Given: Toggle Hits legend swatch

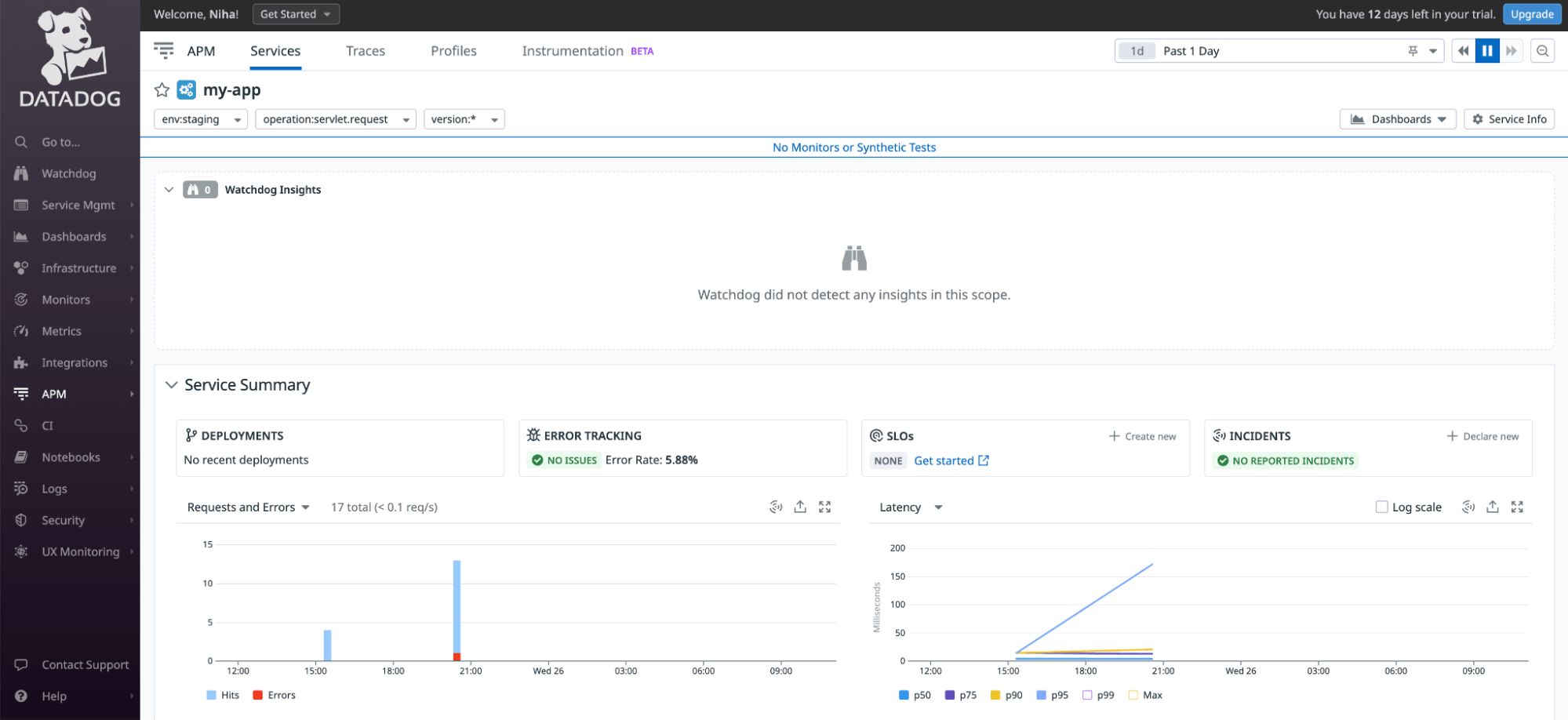Looking at the screenshot, I should (x=211, y=695).
